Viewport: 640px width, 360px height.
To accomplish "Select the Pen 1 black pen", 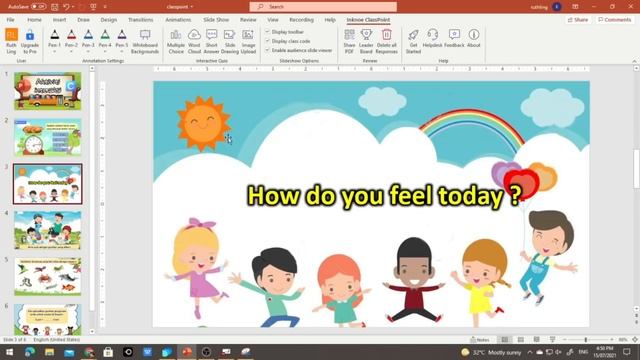I will pos(54,35).
